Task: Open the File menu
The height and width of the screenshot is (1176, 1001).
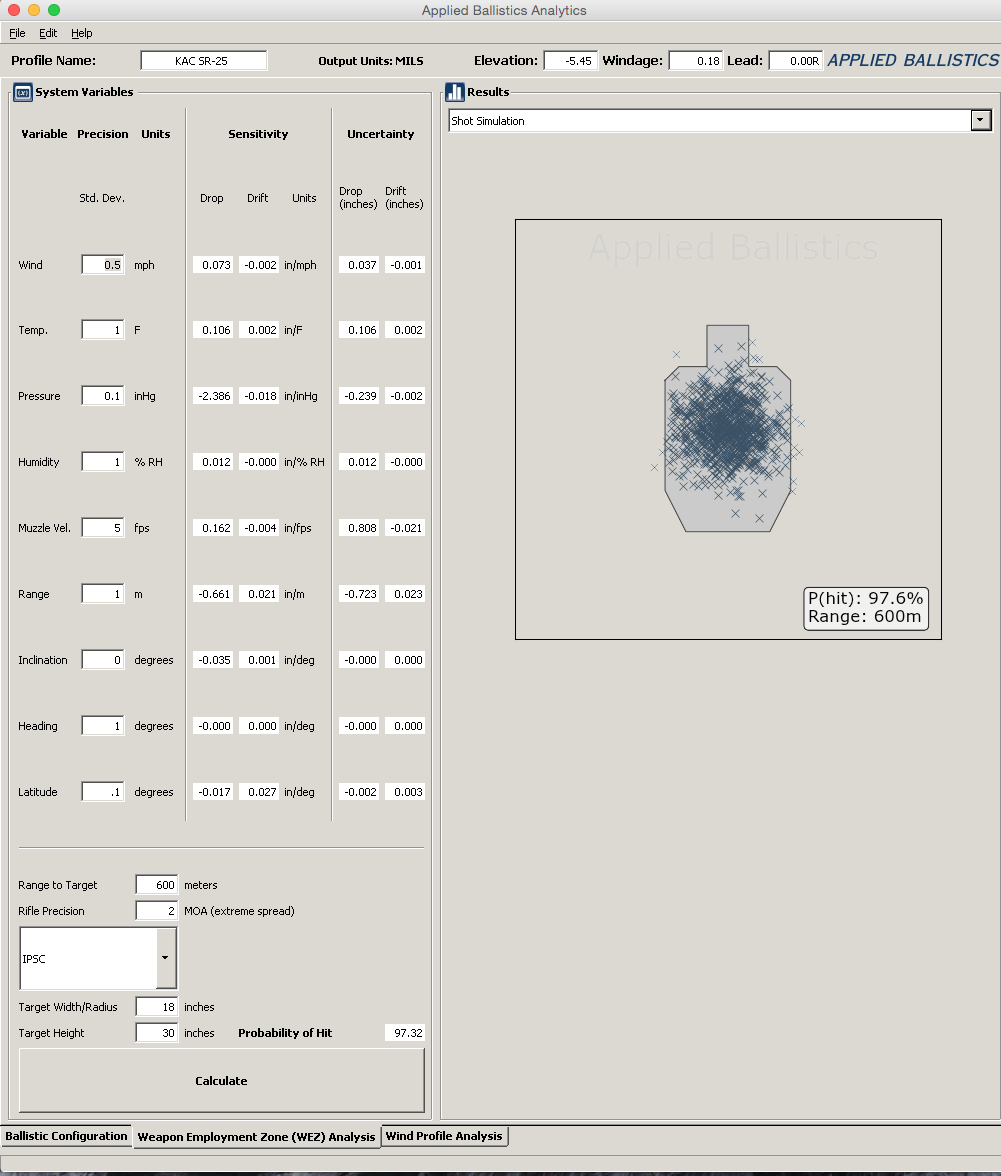Action: 17,33
